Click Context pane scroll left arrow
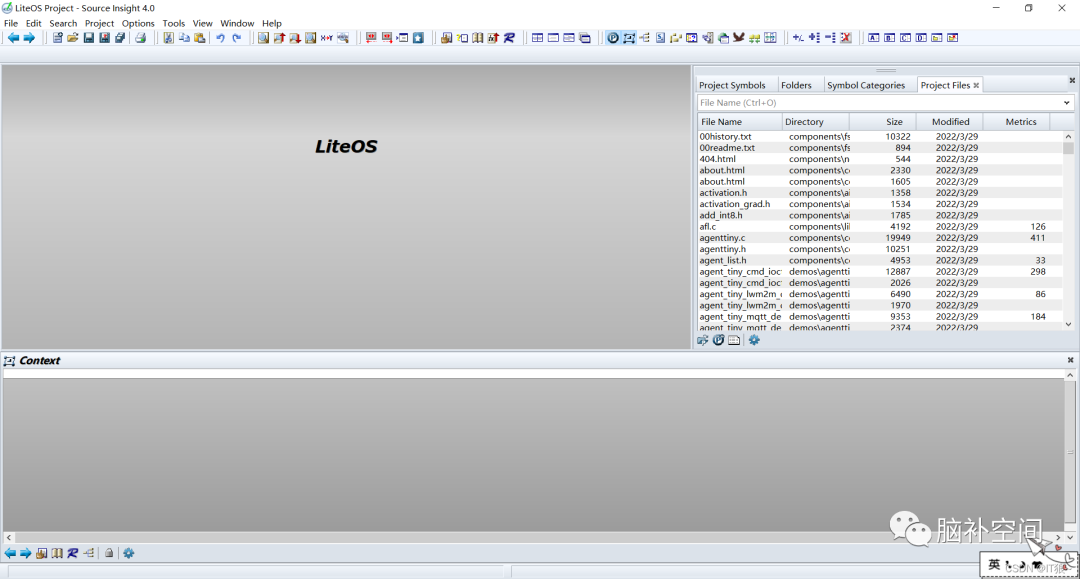The width and height of the screenshot is (1080, 579). [9, 537]
